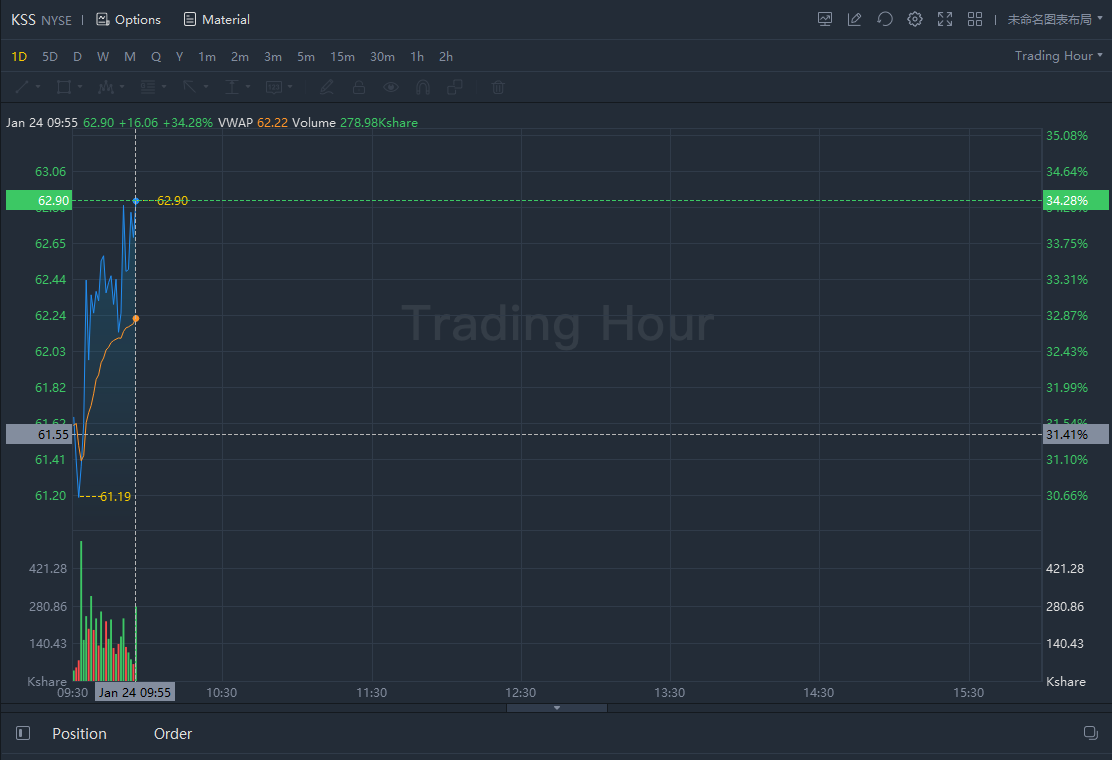Toggle fullscreen chart view
The width and height of the screenshot is (1112, 760).
click(945, 19)
